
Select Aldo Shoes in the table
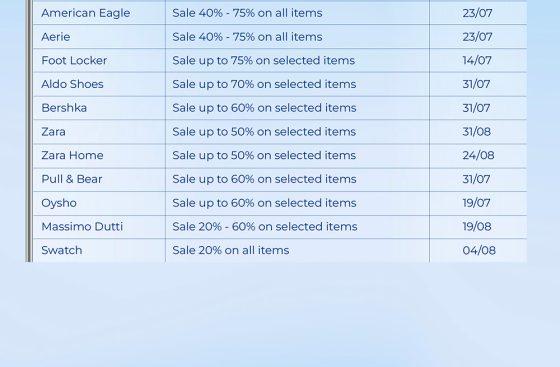pos(72,84)
